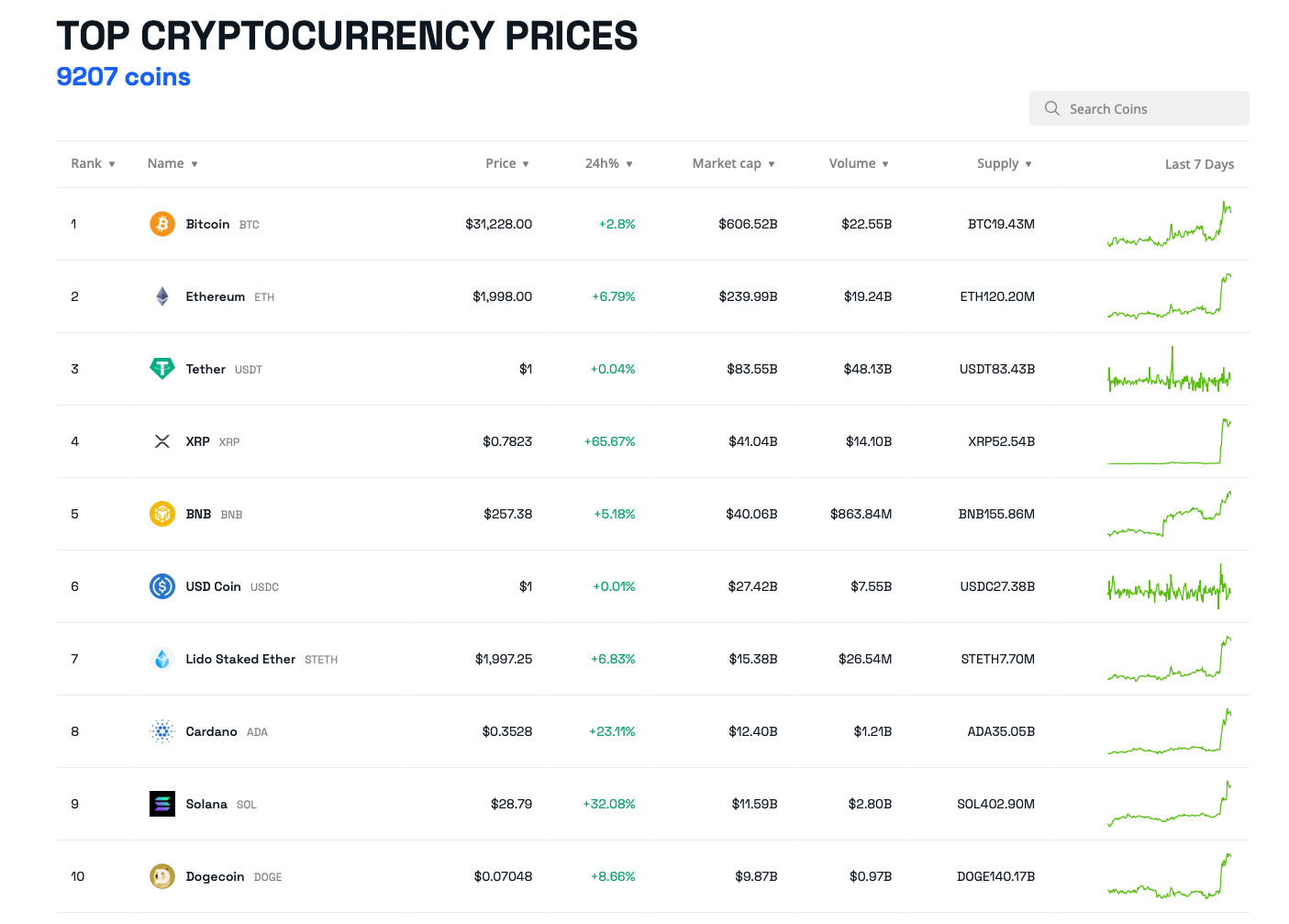Click the Bitcoin logo icon
The height and width of the screenshot is (924, 1289).
(x=162, y=224)
